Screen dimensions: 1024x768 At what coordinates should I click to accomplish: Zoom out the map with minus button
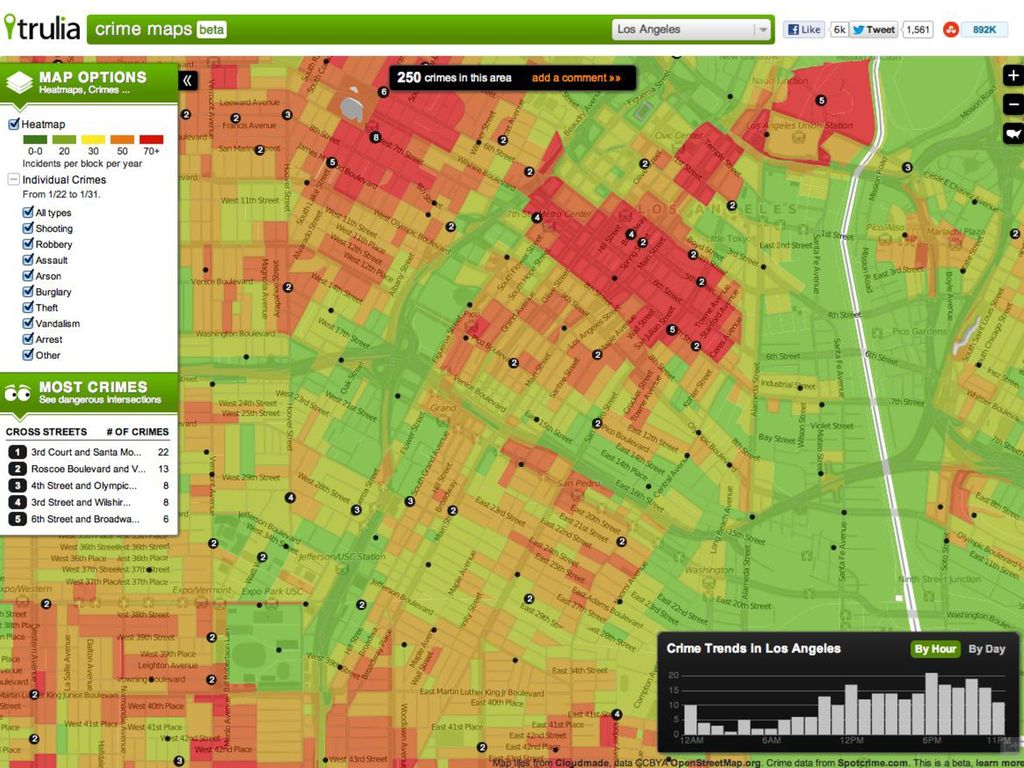click(x=1014, y=104)
